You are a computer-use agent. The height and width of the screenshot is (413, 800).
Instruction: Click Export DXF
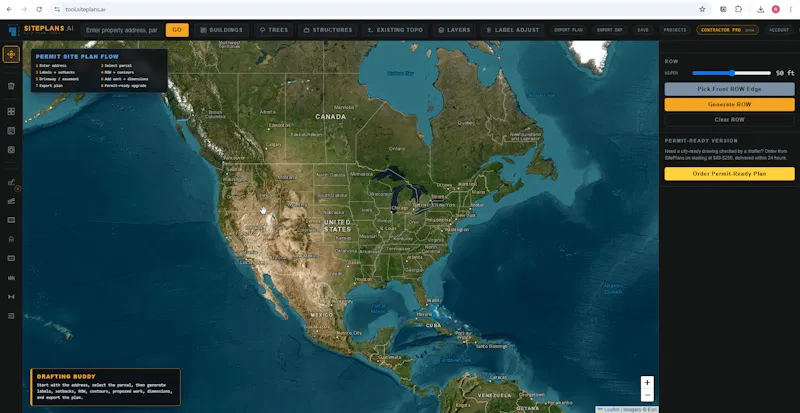coord(610,30)
